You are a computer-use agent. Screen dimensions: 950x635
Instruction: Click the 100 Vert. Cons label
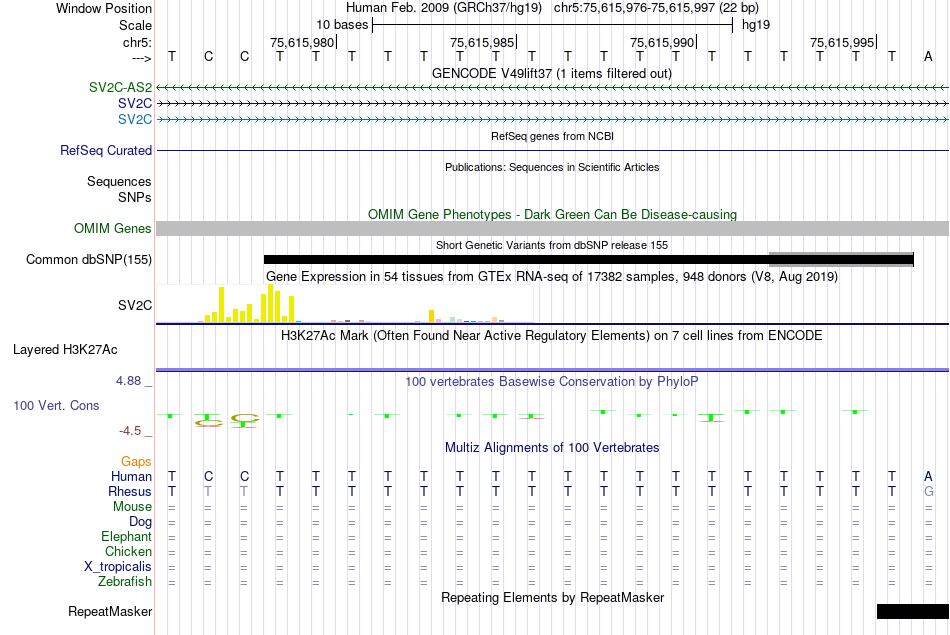(x=56, y=405)
